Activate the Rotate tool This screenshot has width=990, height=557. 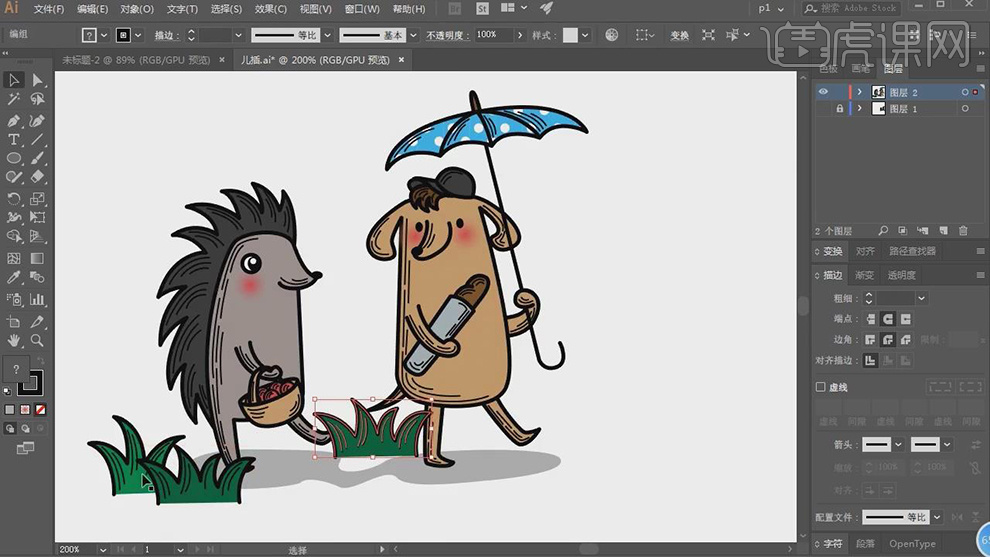14,199
